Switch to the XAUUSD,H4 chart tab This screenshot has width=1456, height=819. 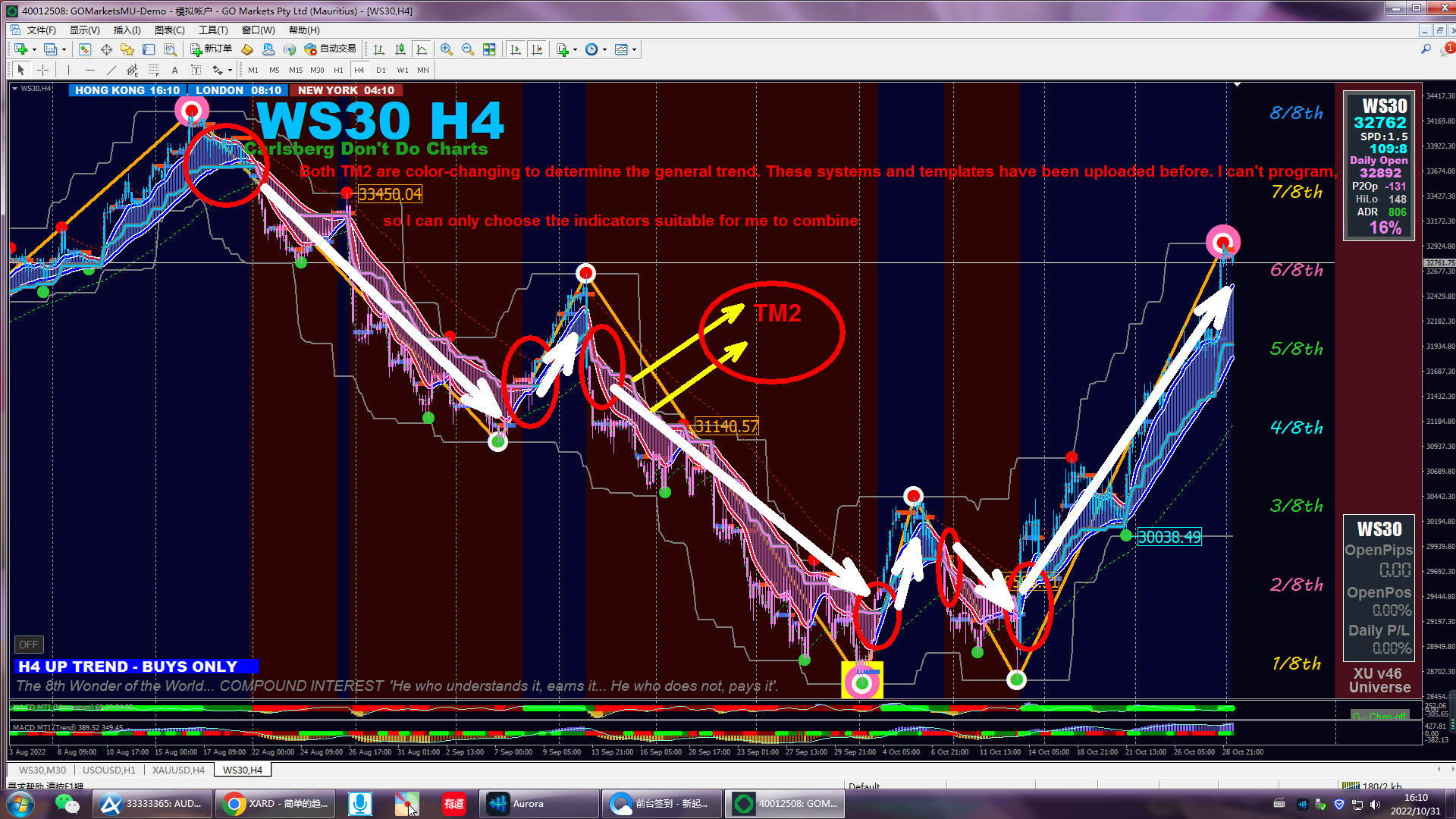coord(178,770)
